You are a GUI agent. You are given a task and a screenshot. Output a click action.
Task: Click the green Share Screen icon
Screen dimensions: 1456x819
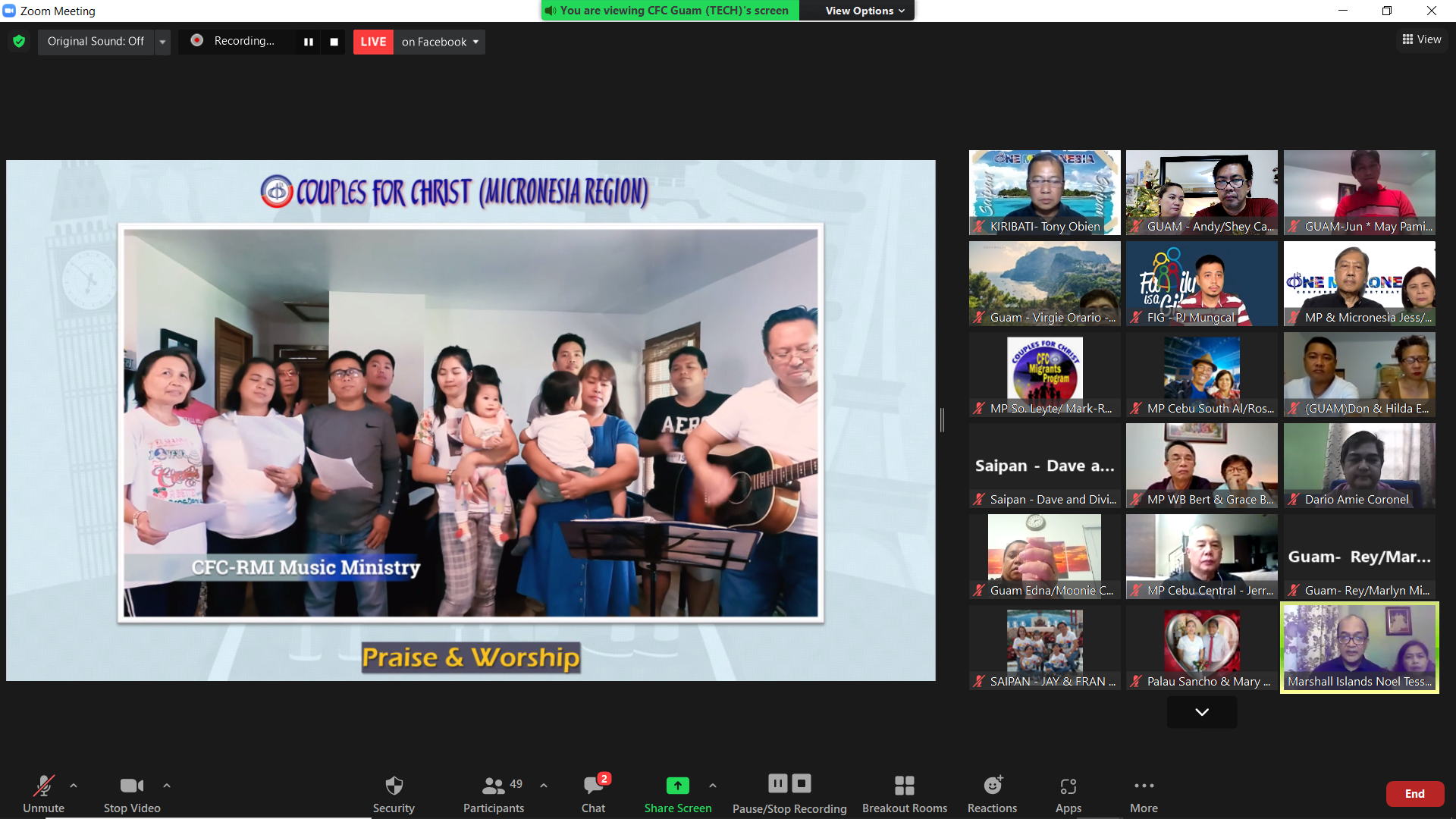click(678, 786)
